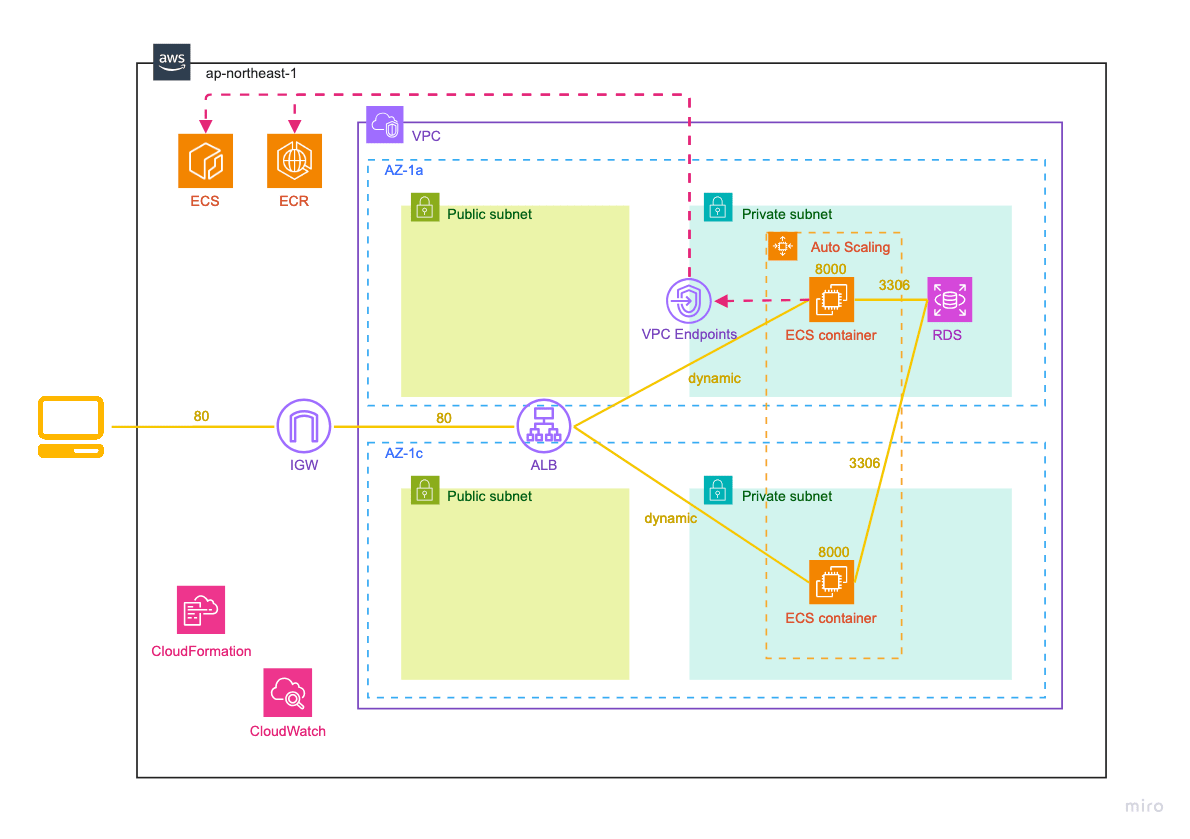Select the RDS text label
This screenshot has height=839, width=1190.
pos(947,335)
